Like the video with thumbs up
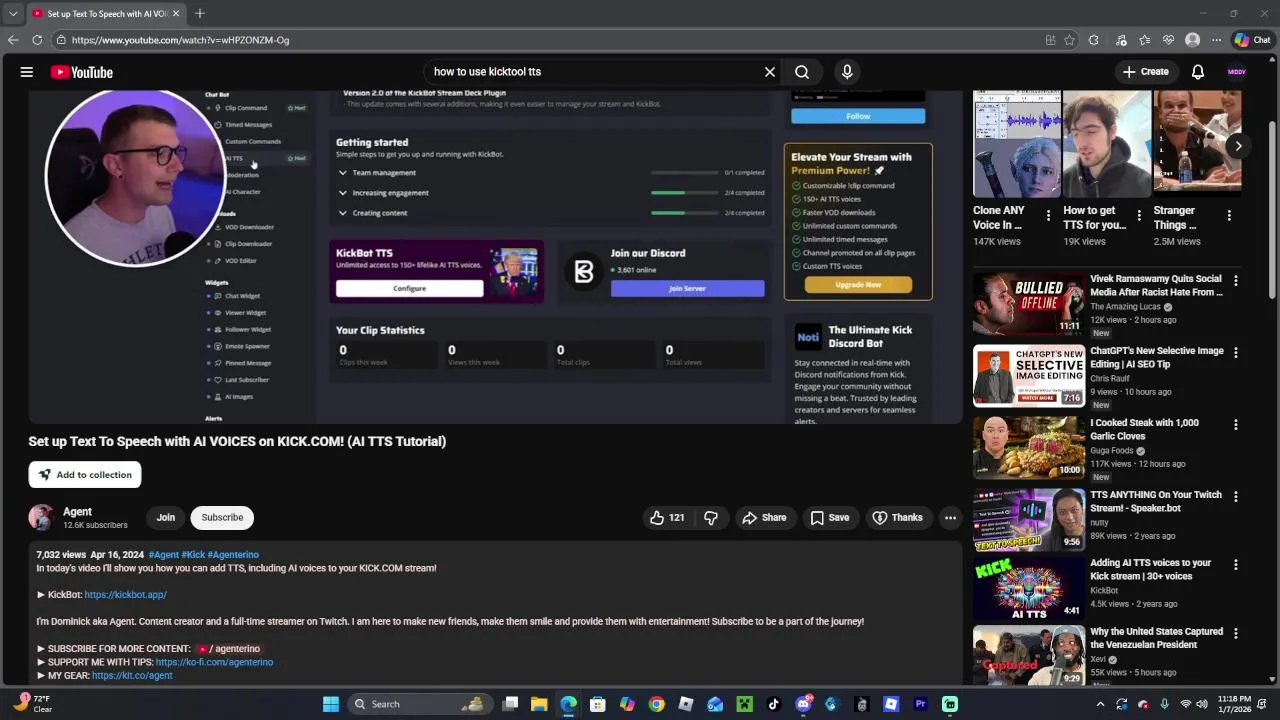The image size is (1280, 720). coord(667,517)
